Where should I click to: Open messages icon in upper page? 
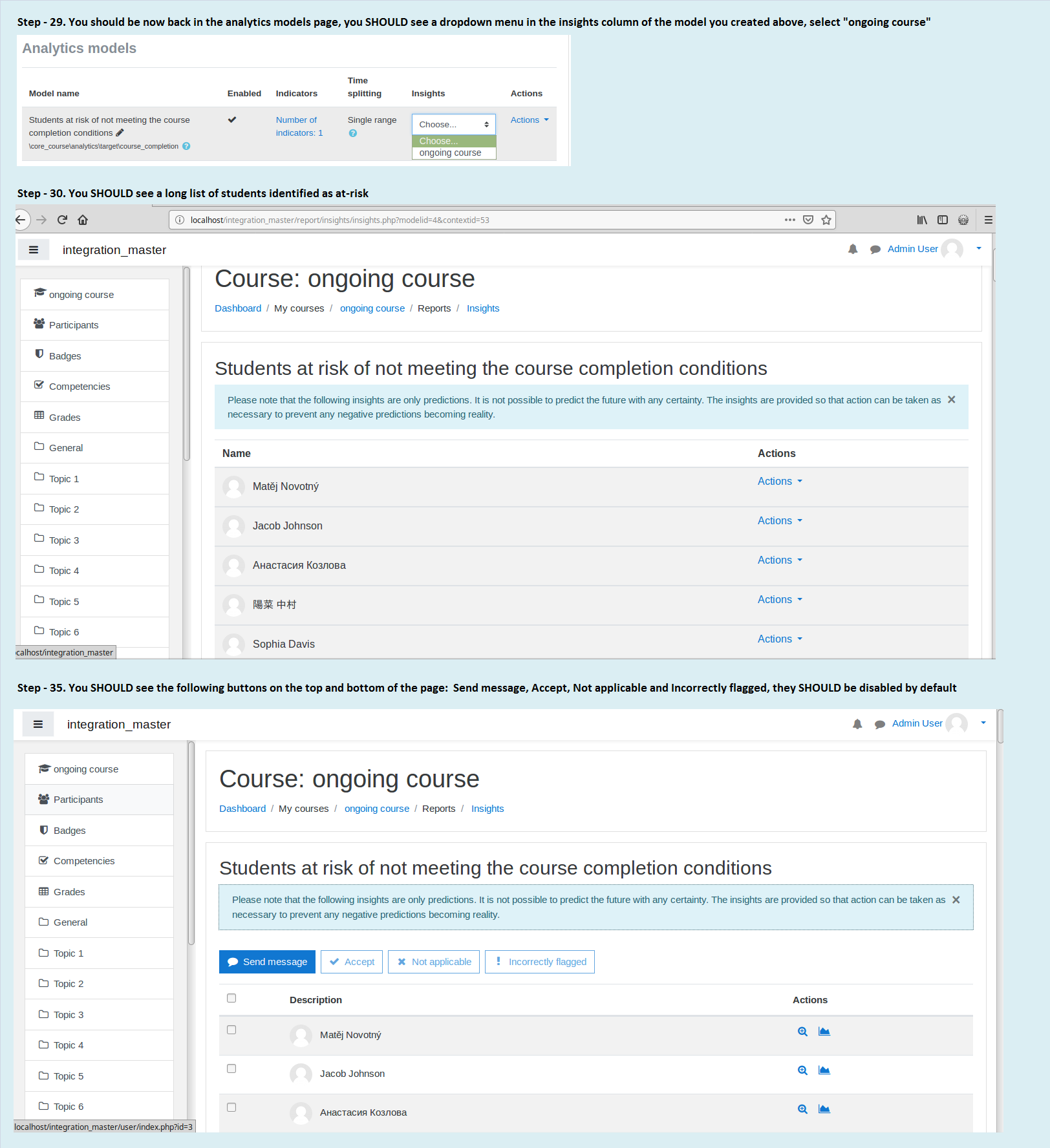875,250
